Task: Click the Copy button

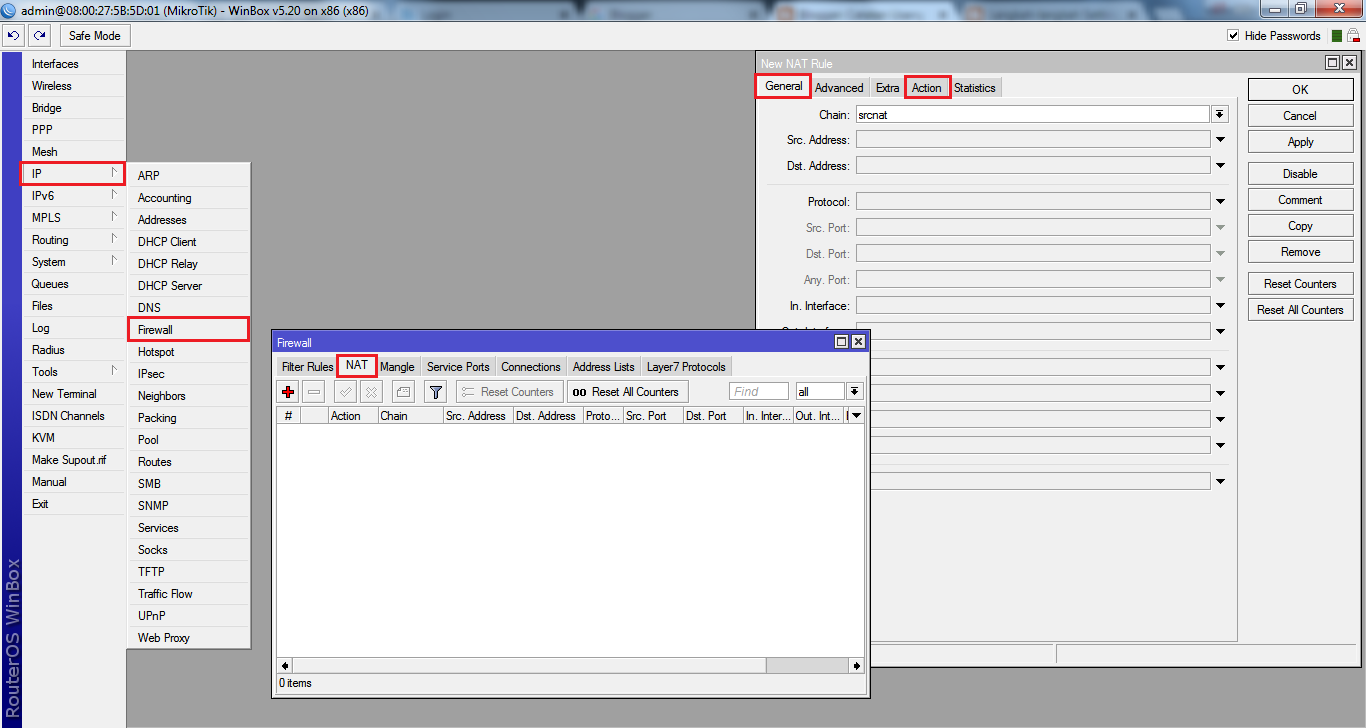Action: click(1300, 226)
